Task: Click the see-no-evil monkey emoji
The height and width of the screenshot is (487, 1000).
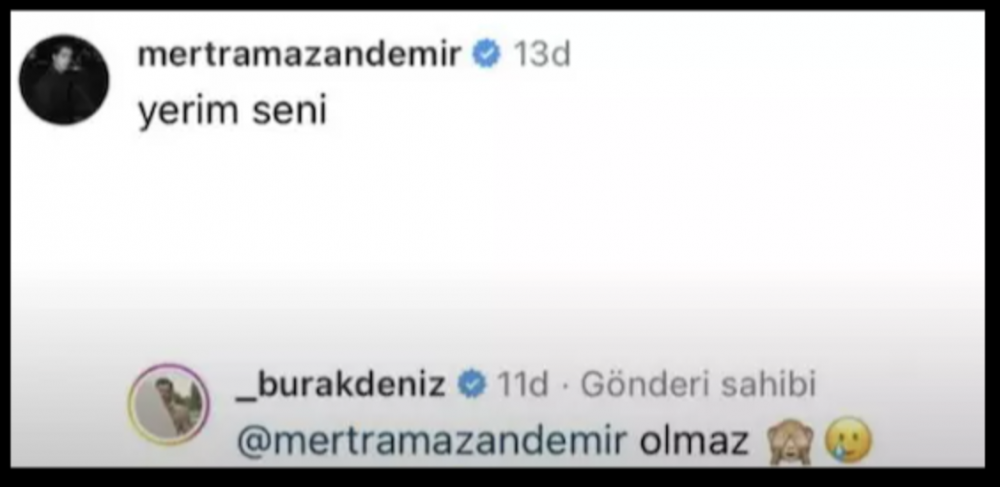Action: coord(791,442)
